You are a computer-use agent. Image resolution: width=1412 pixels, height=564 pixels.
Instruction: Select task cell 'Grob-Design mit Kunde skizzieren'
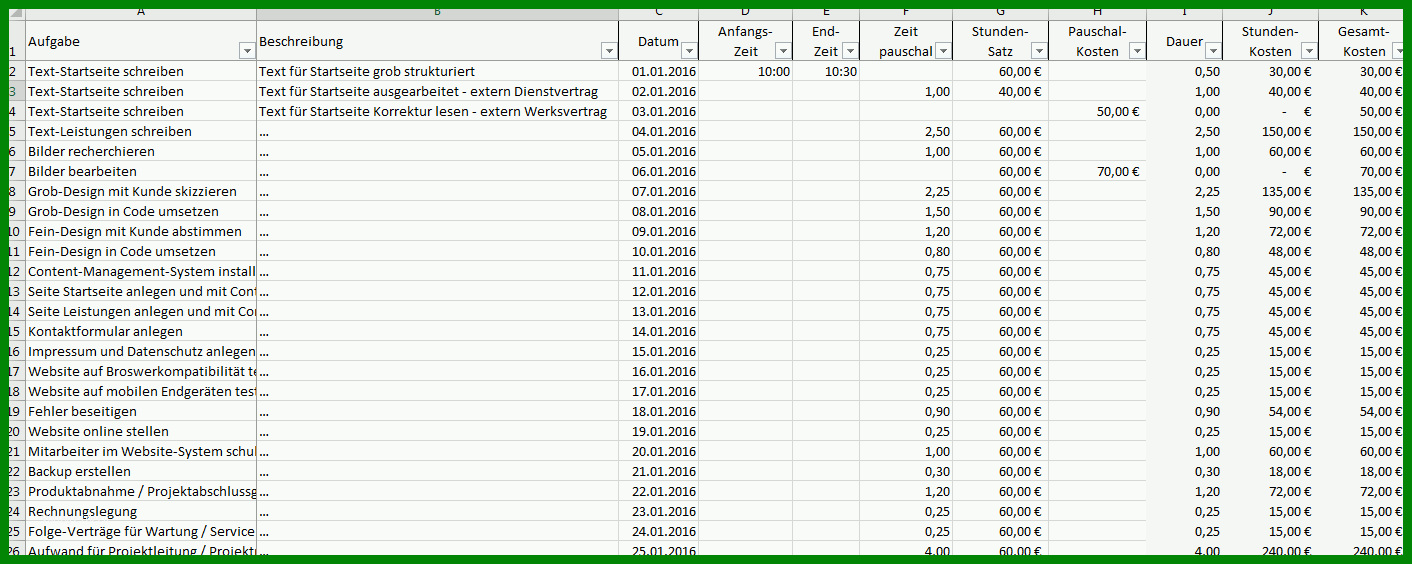click(x=140, y=191)
